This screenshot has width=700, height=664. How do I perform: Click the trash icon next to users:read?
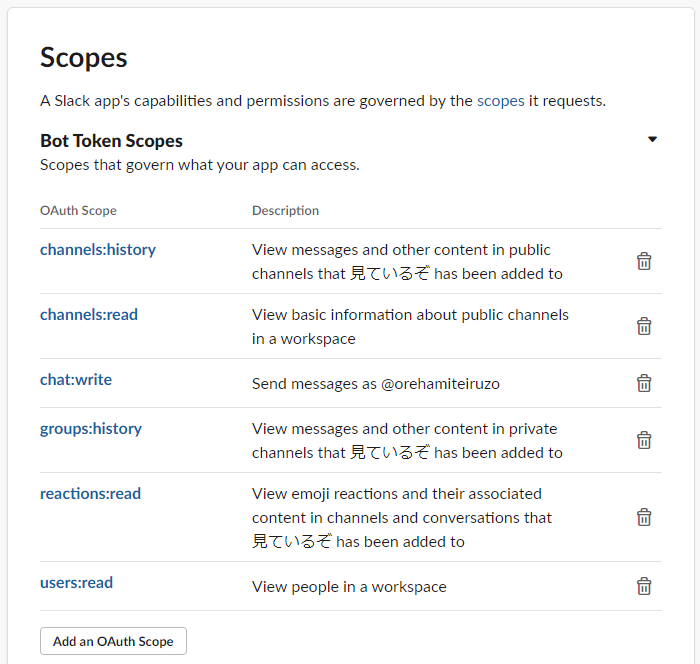[644, 586]
